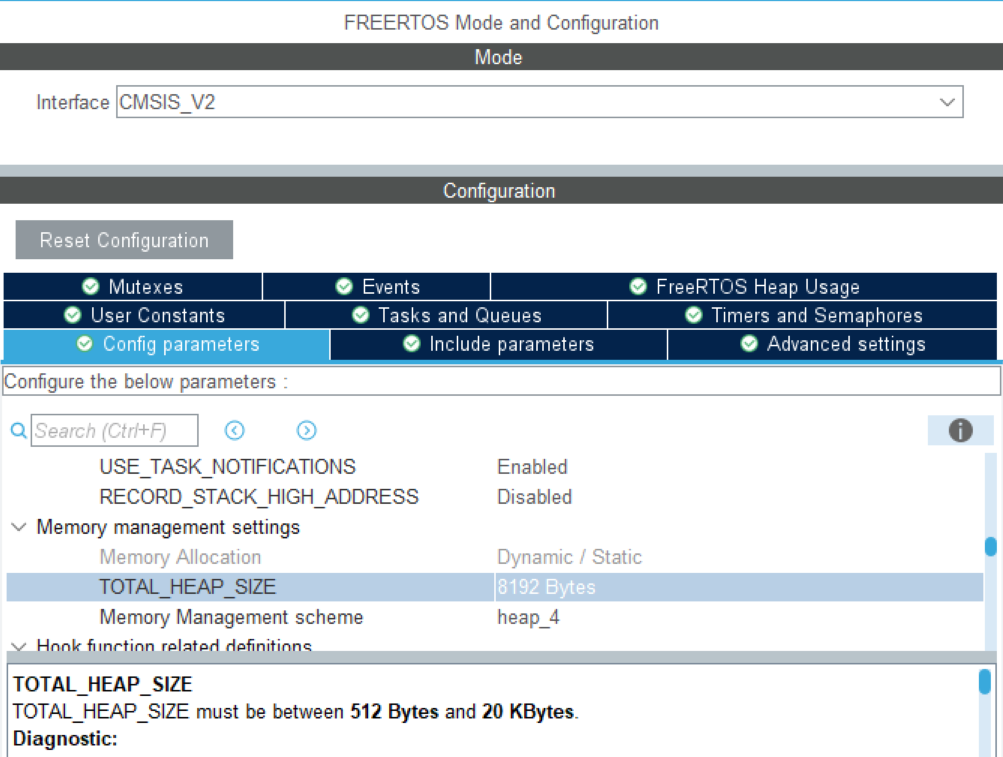Click the magnifier search icon
The image size is (1003, 757).
[19, 431]
